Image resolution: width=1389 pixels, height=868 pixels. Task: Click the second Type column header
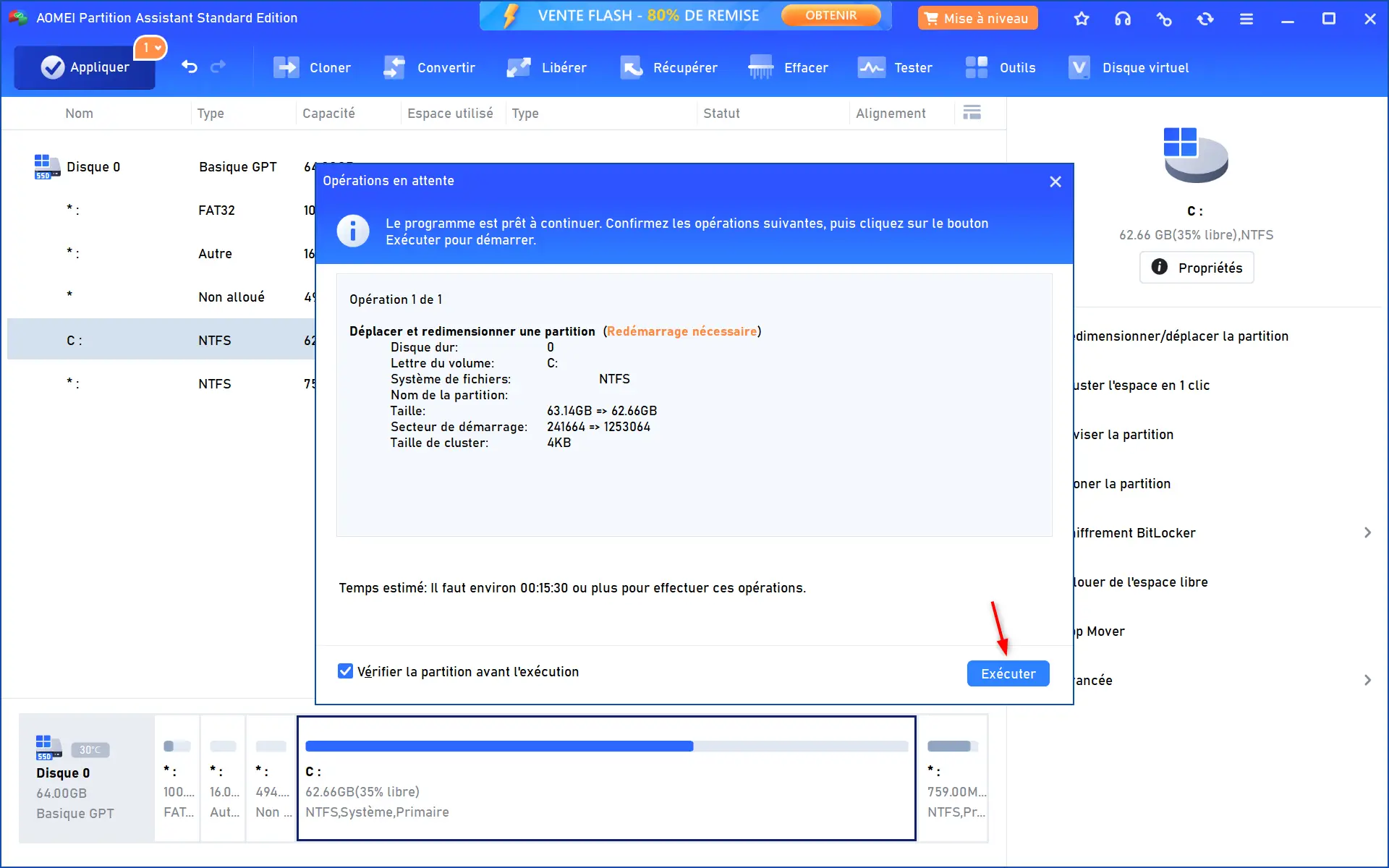(x=525, y=114)
